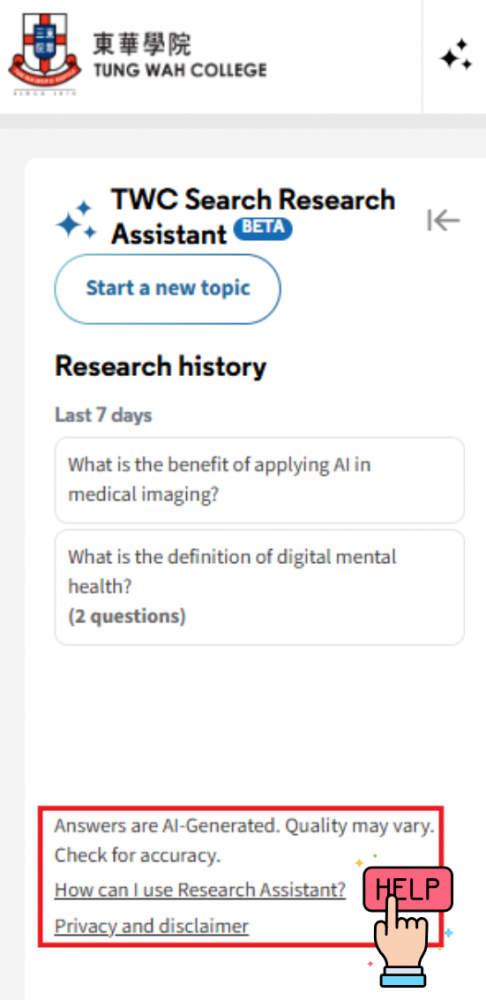Screen dimensions: 486x1000
Task: Open 'How can I use Research Assistant?' link
Action: point(200,890)
